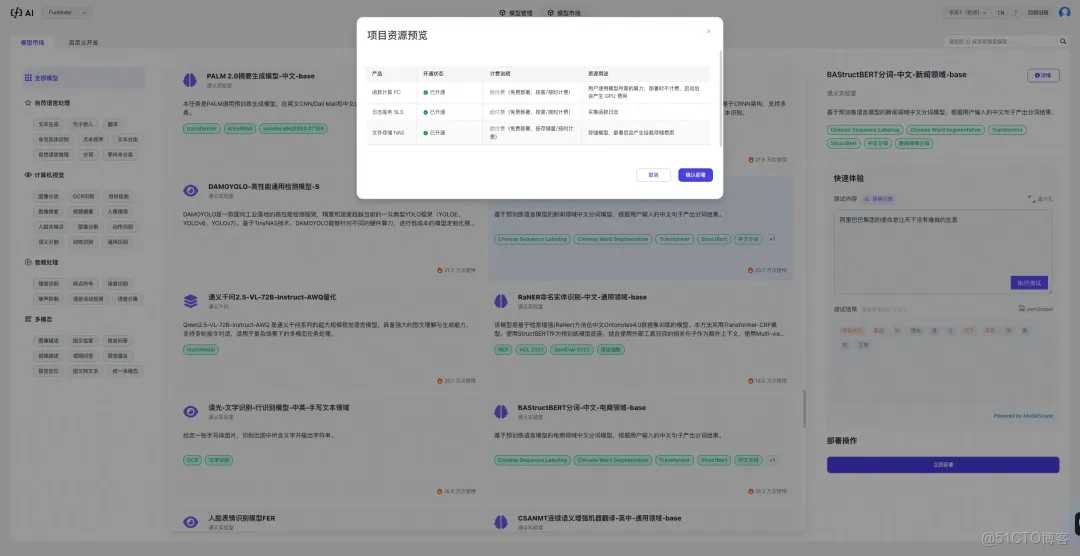Image resolution: width=1080 pixels, height=556 pixels.
Task: Click the Powered by ModelScope link
Action: 1022,415
